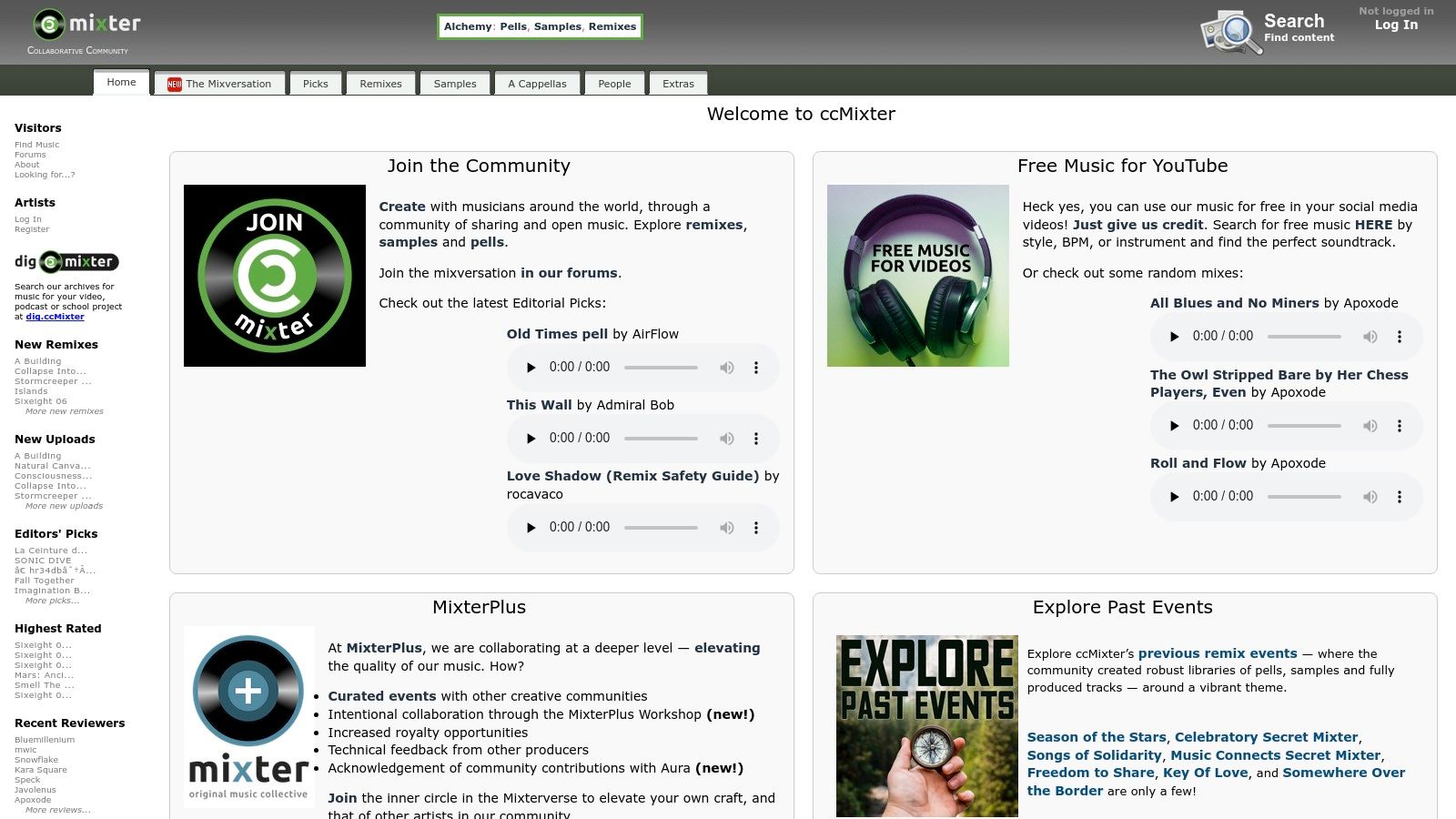Click the Log In link in header
The height and width of the screenshot is (819, 1456).
[x=1396, y=25]
